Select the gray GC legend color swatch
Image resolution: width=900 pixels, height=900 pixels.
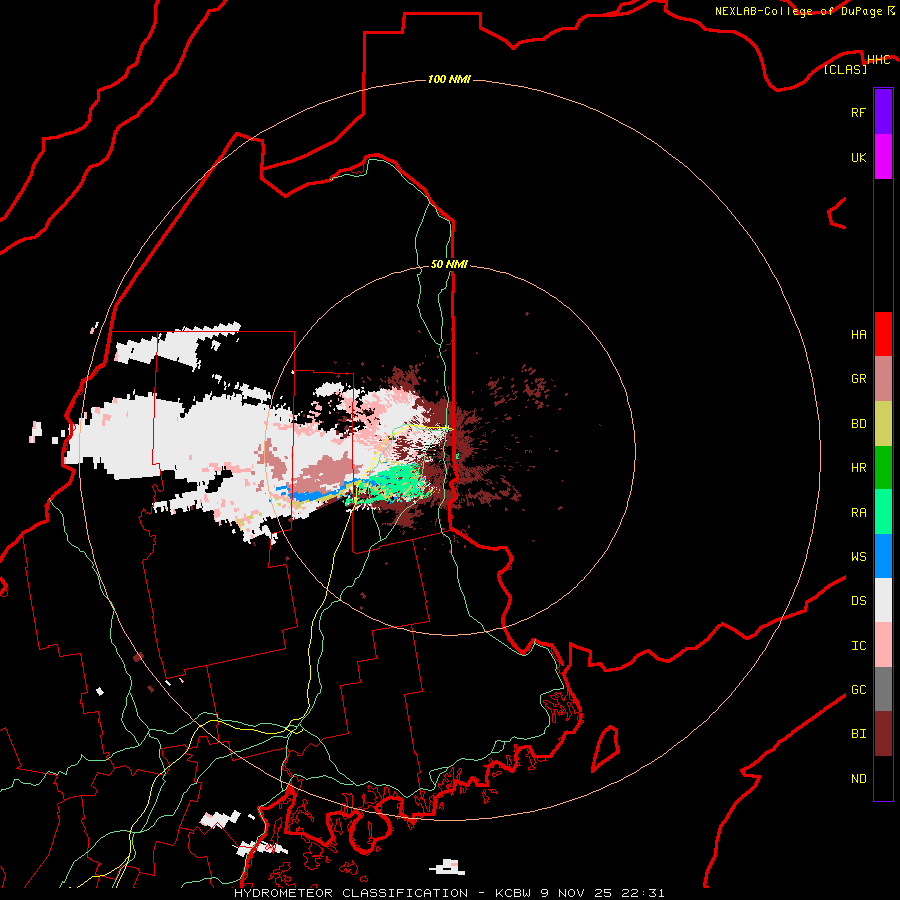(x=883, y=689)
